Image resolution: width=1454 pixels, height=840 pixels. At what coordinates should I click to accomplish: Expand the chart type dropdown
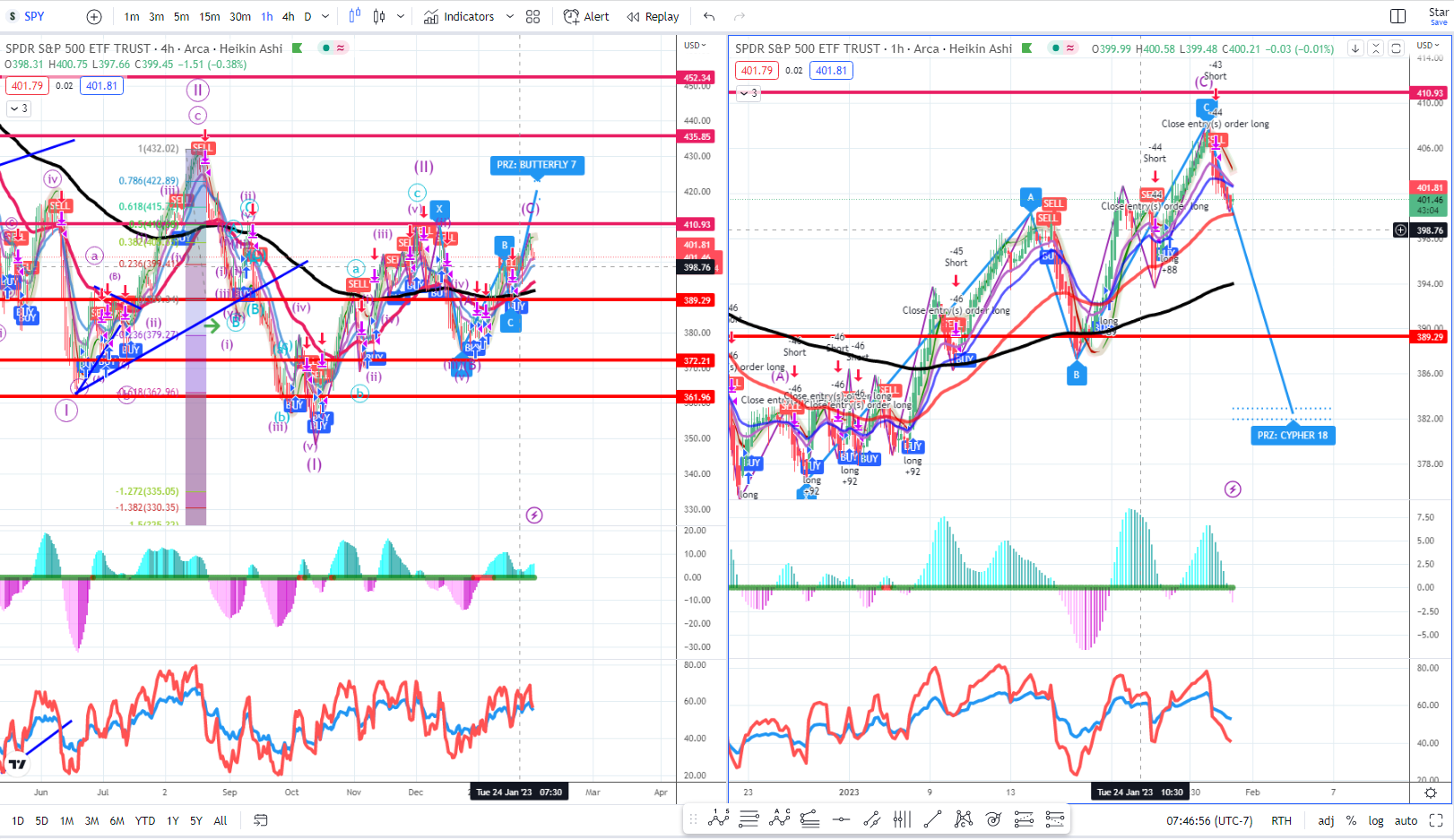401,16
